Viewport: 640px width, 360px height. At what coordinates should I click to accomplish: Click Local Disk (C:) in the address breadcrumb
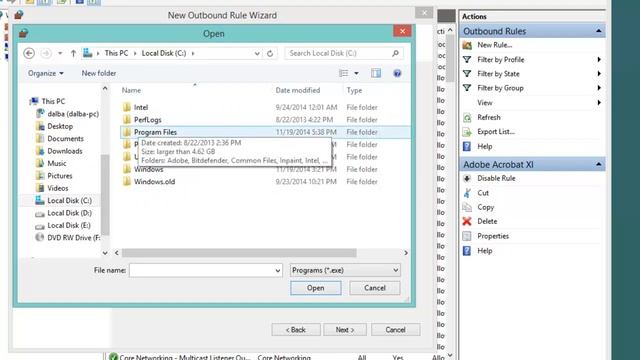click(x=164, y=53)
